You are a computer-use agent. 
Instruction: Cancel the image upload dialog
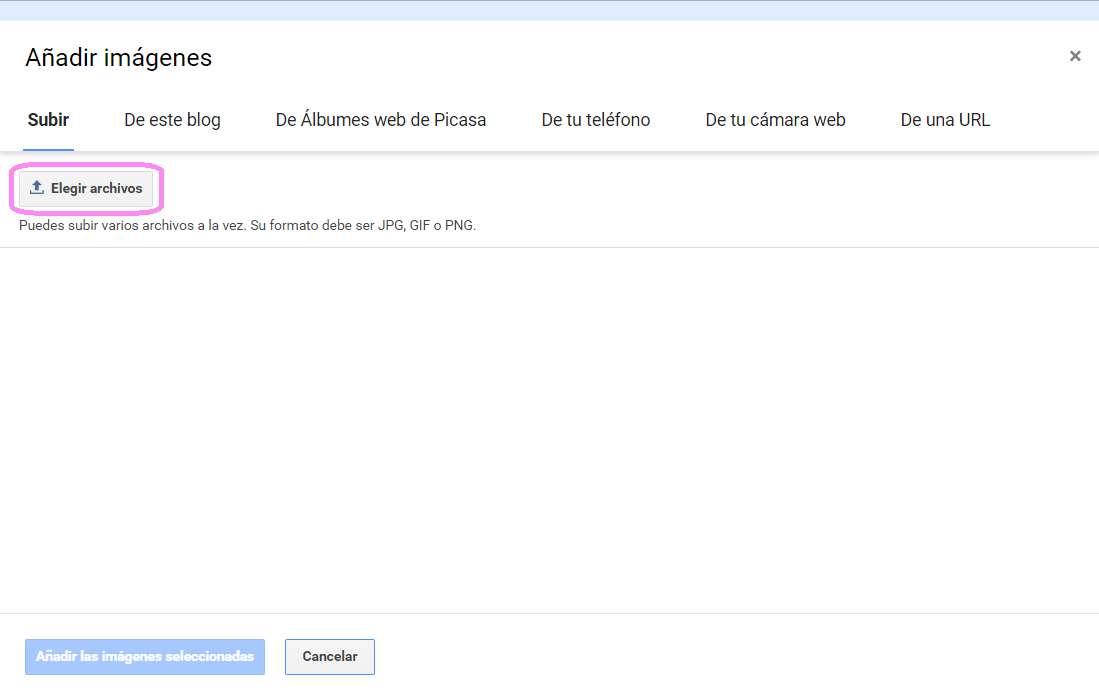(x=330, y=657)
